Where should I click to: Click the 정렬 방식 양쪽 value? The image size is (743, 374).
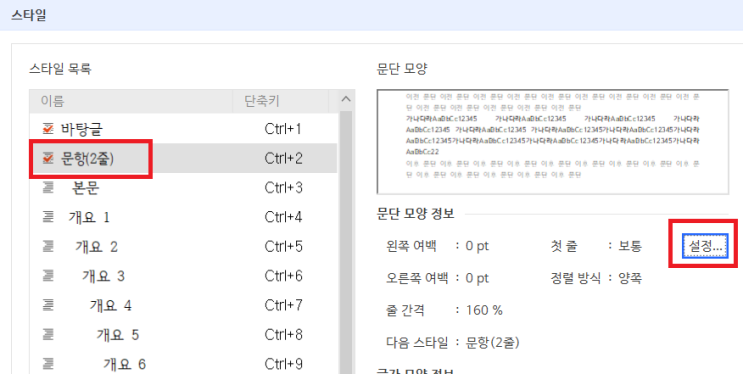click(630, 278)
